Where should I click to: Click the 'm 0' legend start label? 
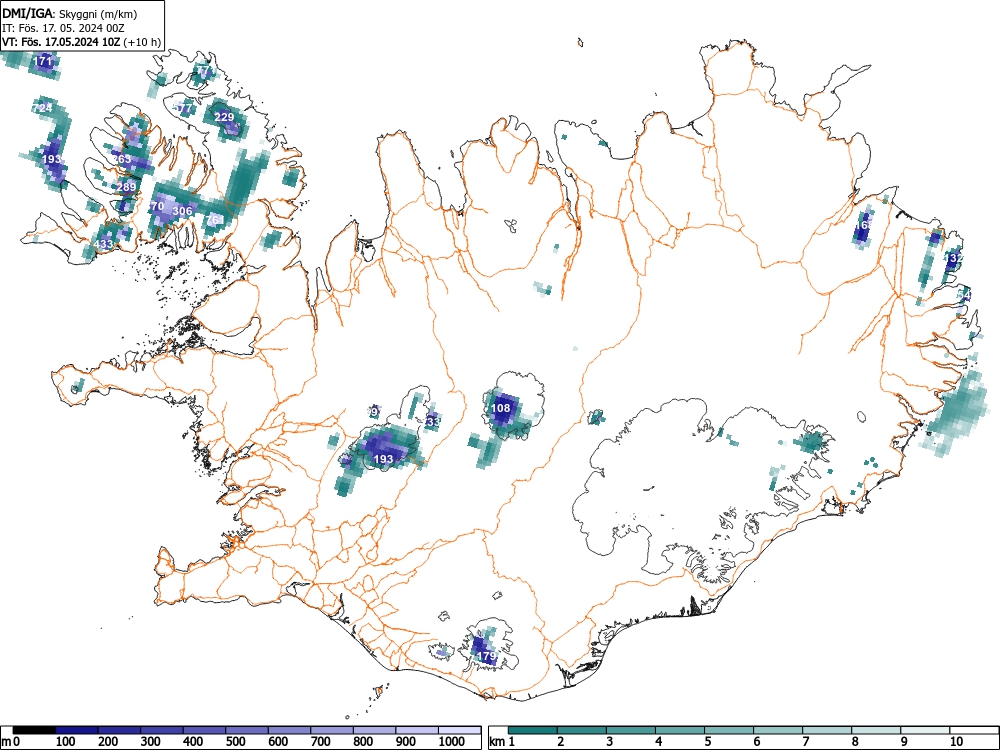[x=11, y=742]
